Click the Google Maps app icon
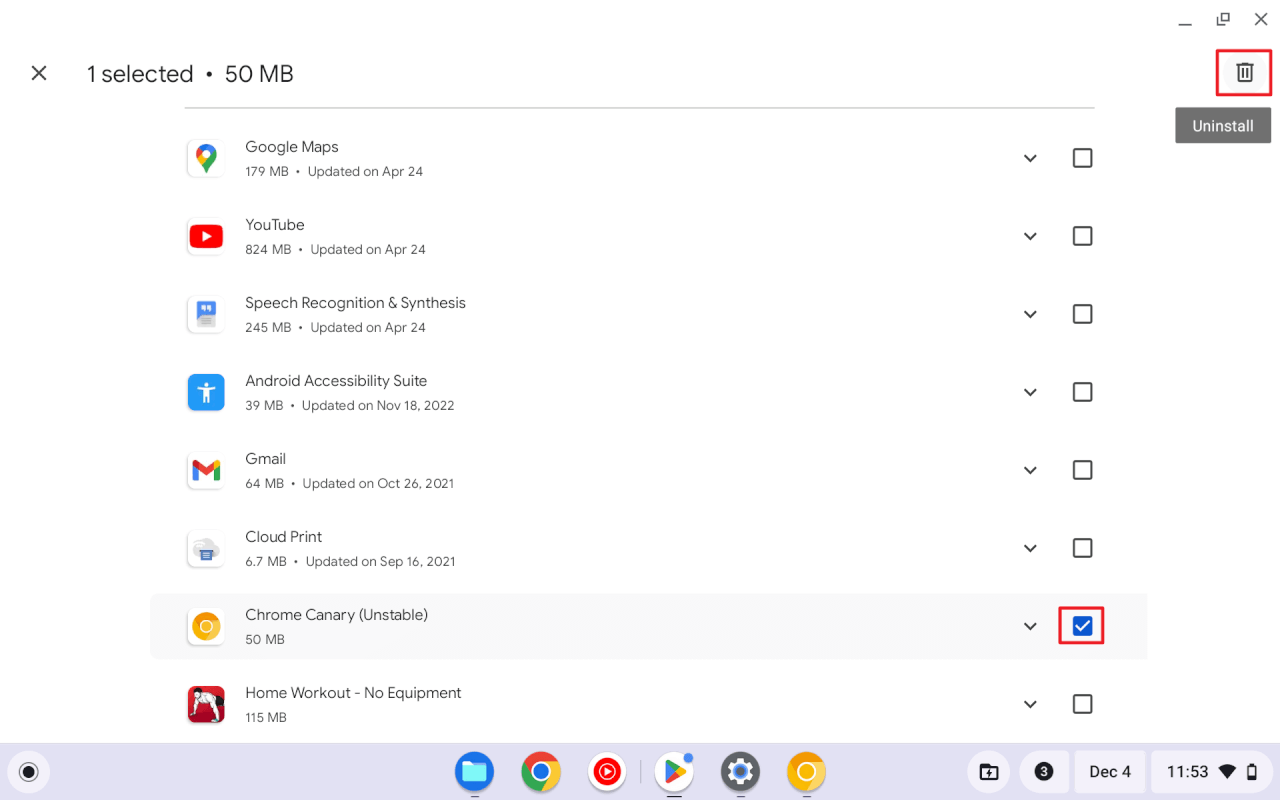Image resolution: width=1280 pixels, height=800 pixels. click(x=206, y=158)
